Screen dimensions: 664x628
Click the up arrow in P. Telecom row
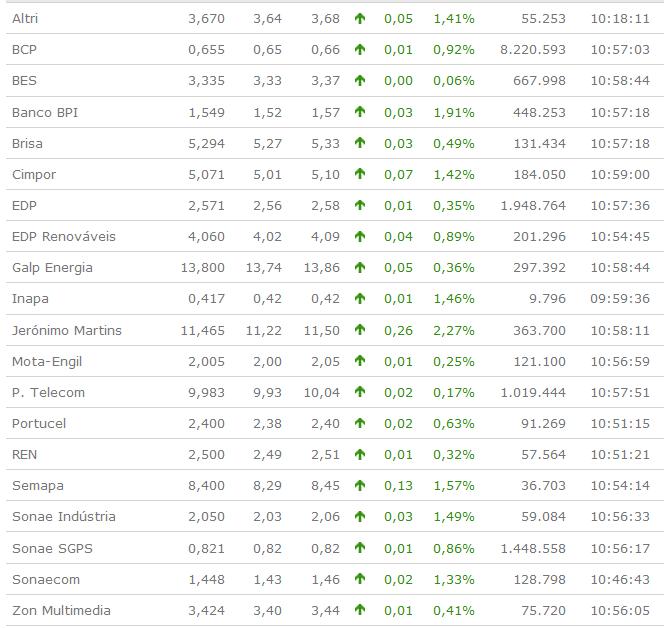point(360,392)
